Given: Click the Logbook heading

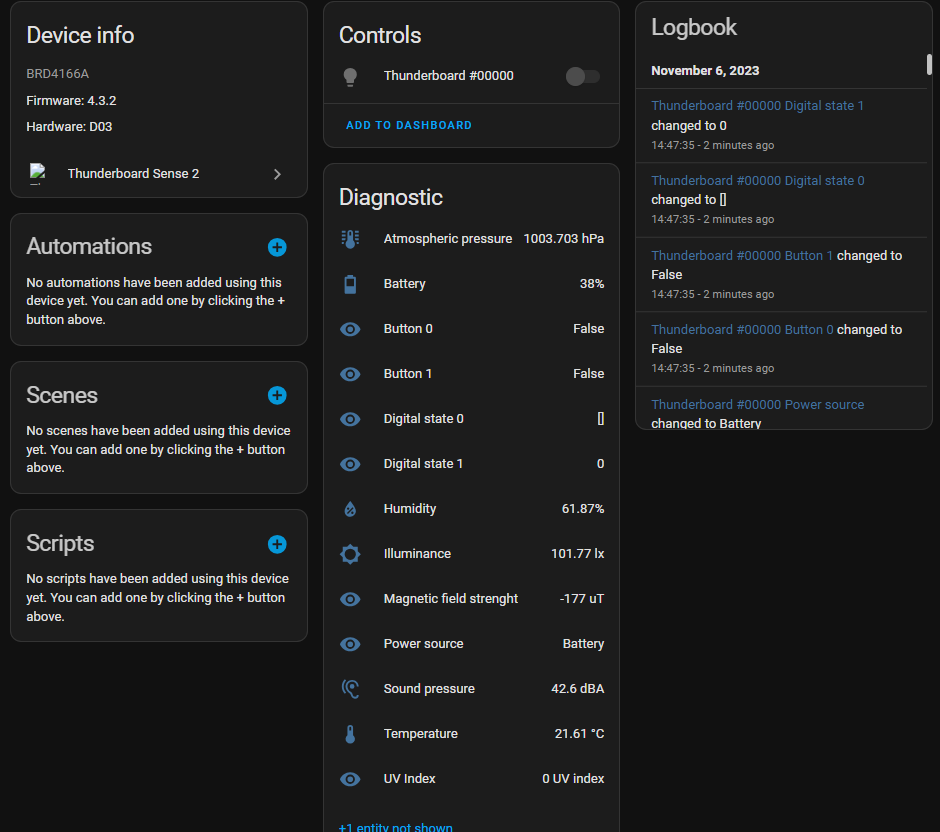Looking at the screenshot, I should coord(694,28).
